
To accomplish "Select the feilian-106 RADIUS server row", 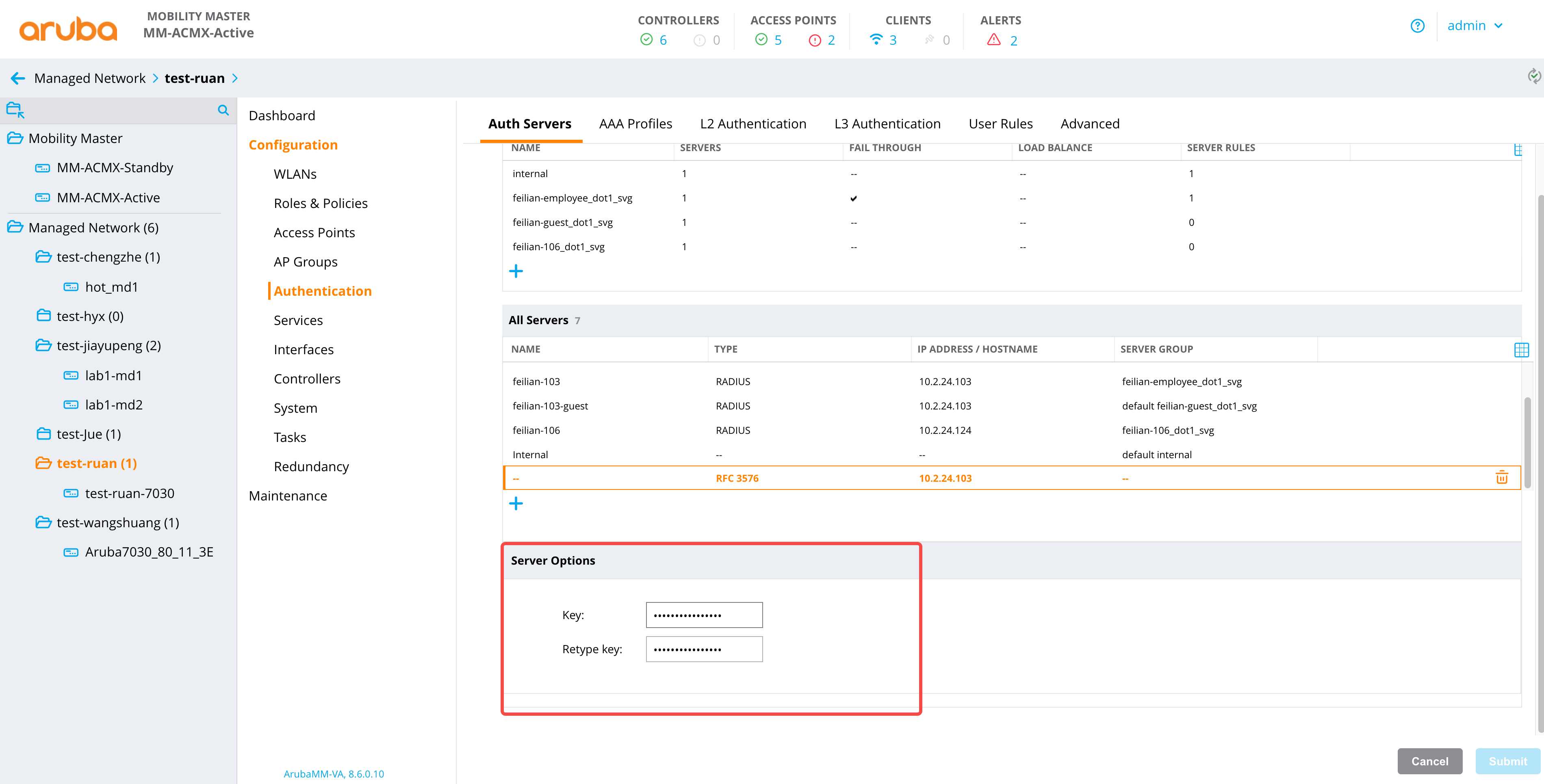I will pyautogui.click(x=1011, y=430).
